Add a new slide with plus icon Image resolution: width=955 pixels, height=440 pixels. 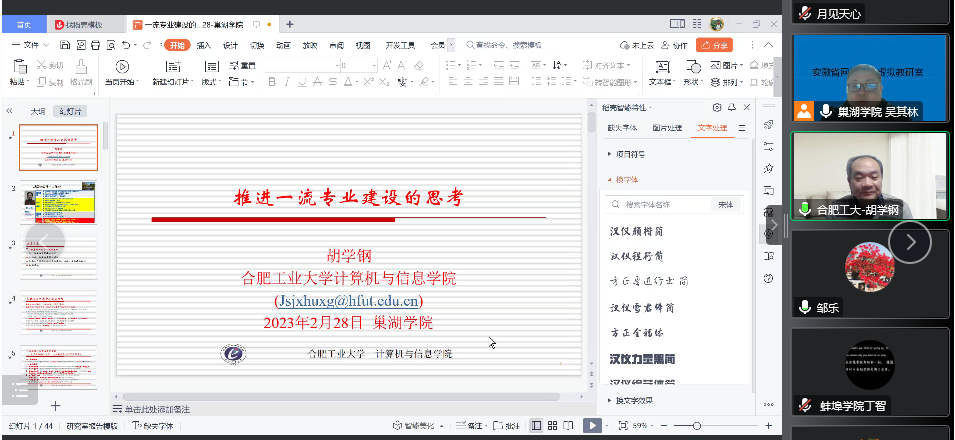[x=55, y=405]
